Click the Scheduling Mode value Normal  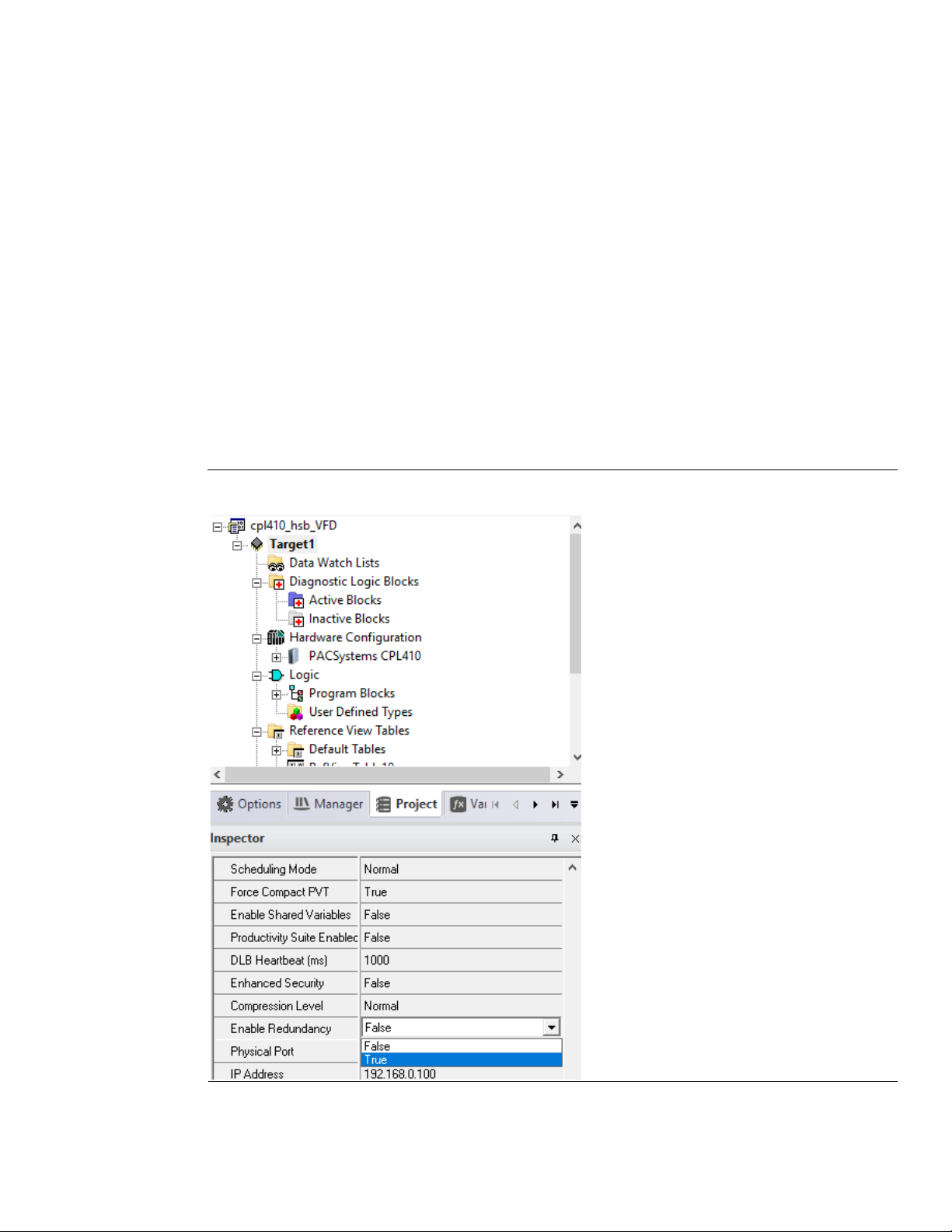point(462,869)
